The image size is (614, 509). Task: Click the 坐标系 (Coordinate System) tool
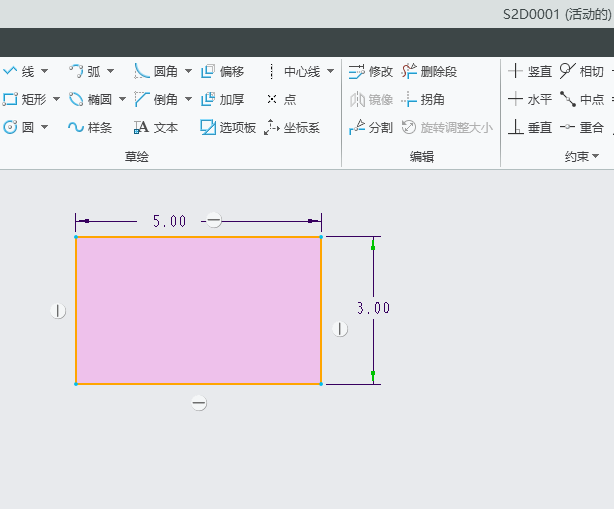click(291, 127)
